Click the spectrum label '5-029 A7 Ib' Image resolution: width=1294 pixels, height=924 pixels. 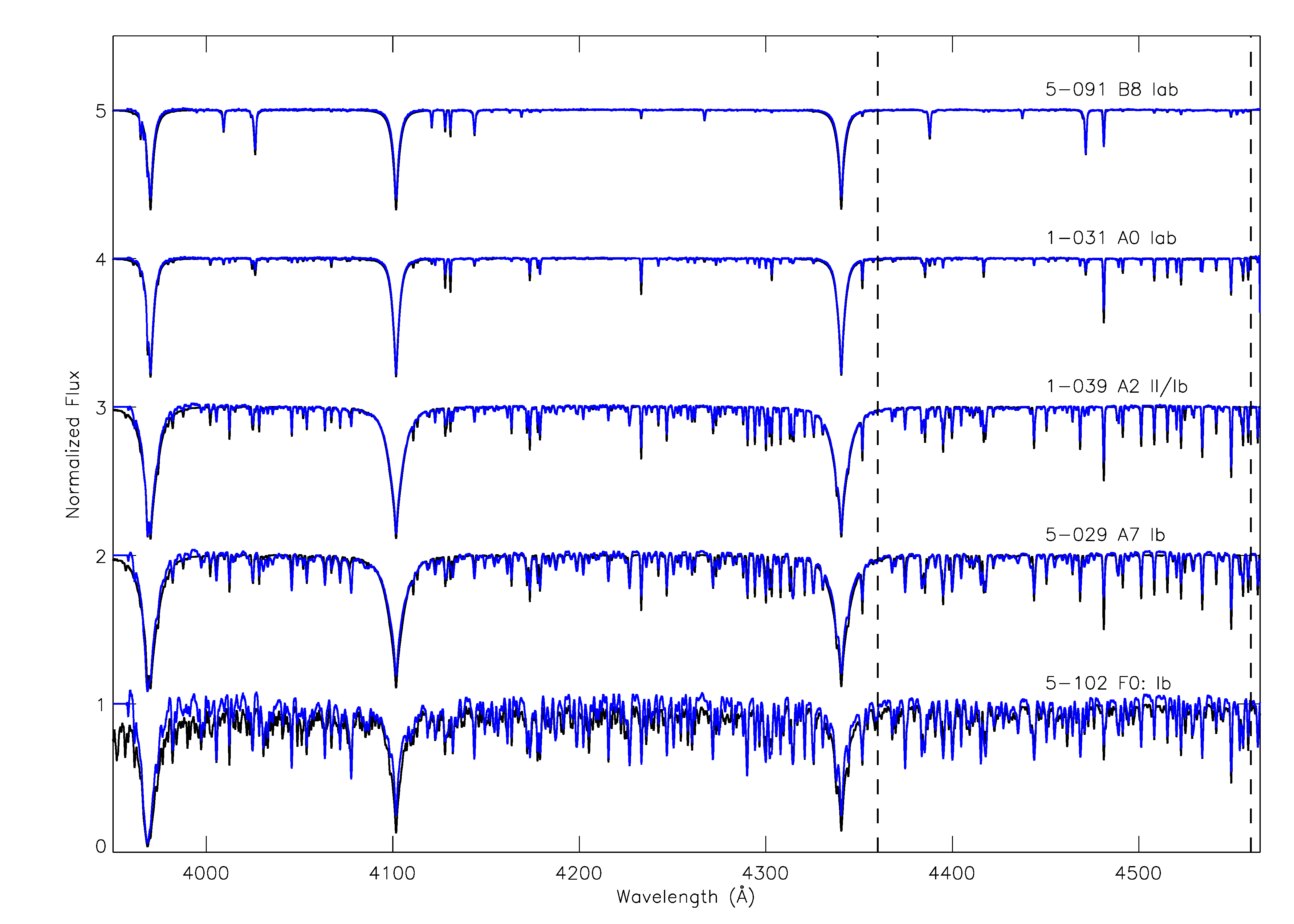[1105, 535]
